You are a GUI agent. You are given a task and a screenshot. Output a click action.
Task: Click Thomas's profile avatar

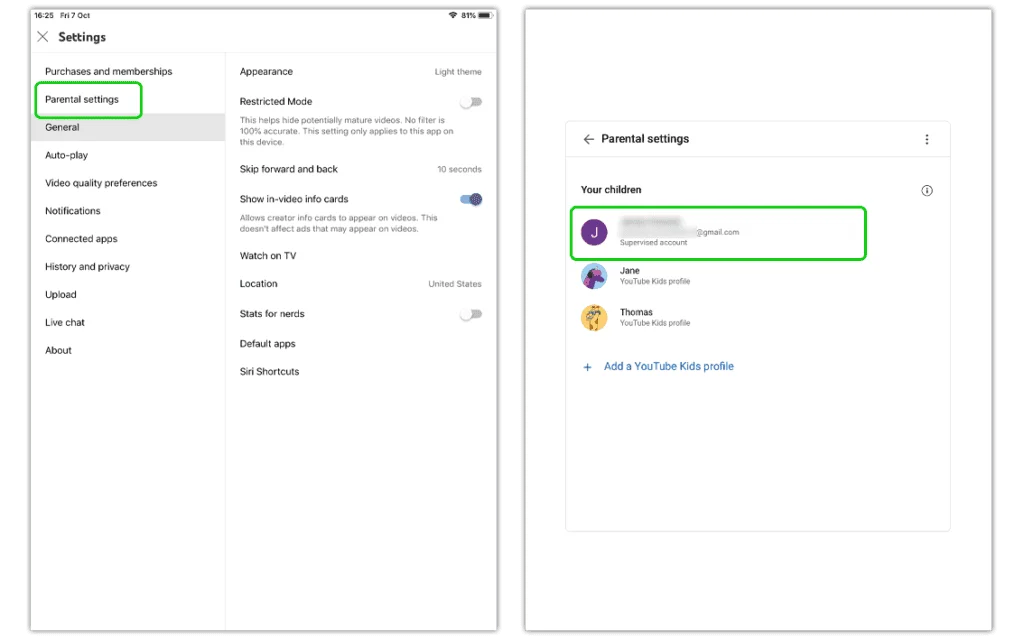click(x=594, y=318)
